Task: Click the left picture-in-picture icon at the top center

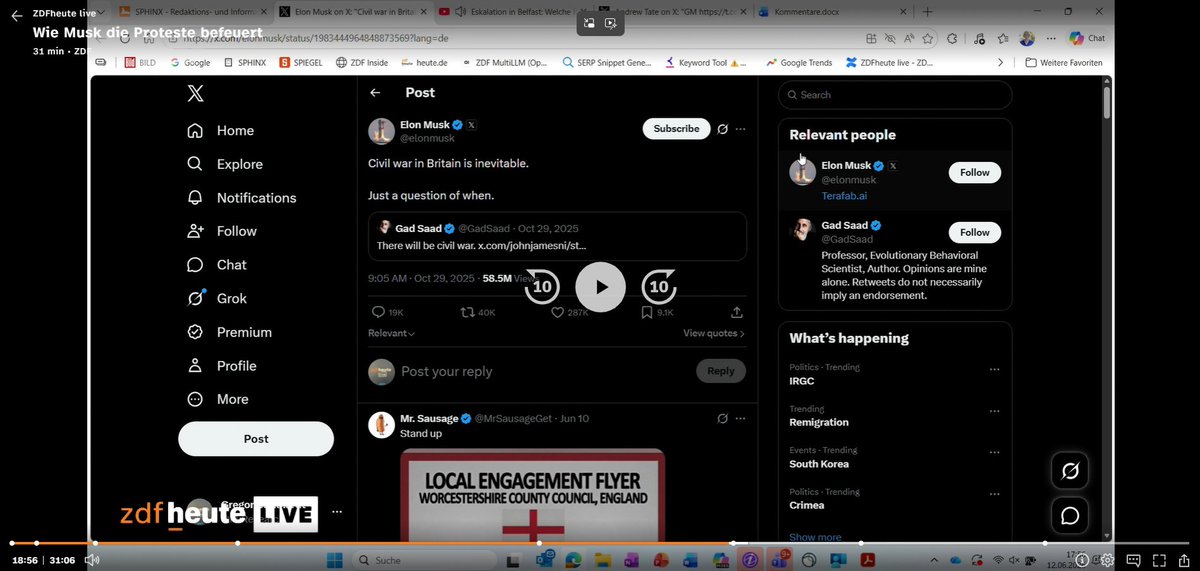Action: click(589, 23)
